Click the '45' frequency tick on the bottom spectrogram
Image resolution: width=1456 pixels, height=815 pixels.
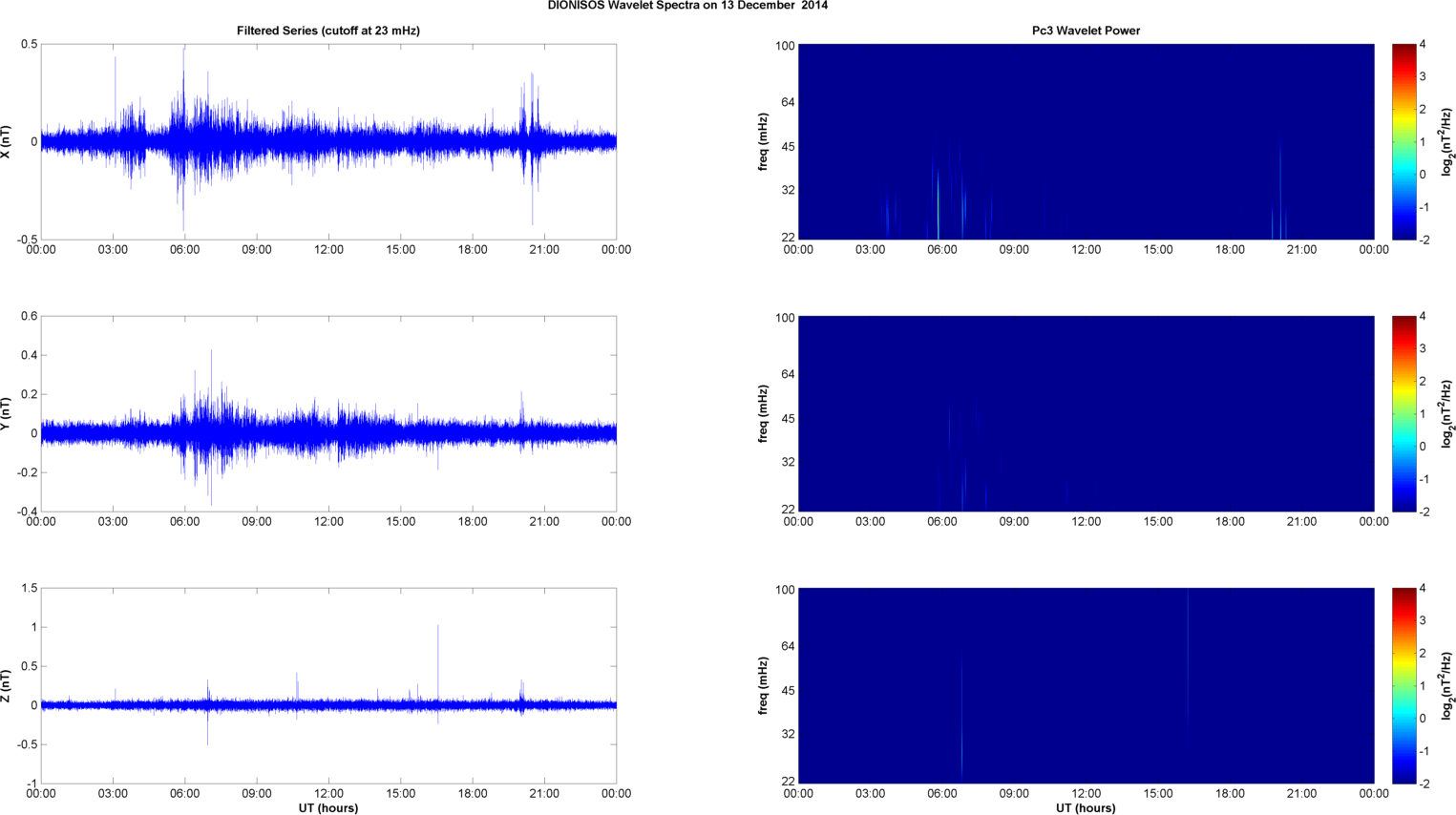[788, 691]
